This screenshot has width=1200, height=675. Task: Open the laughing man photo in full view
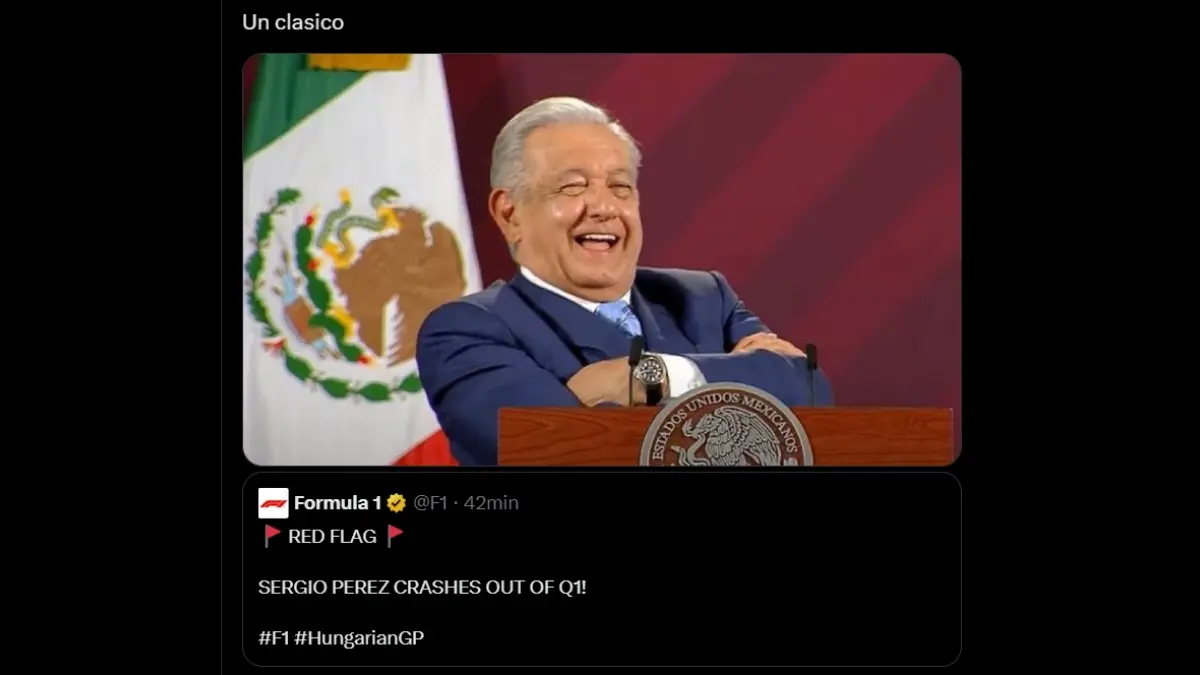coord(601,259)
